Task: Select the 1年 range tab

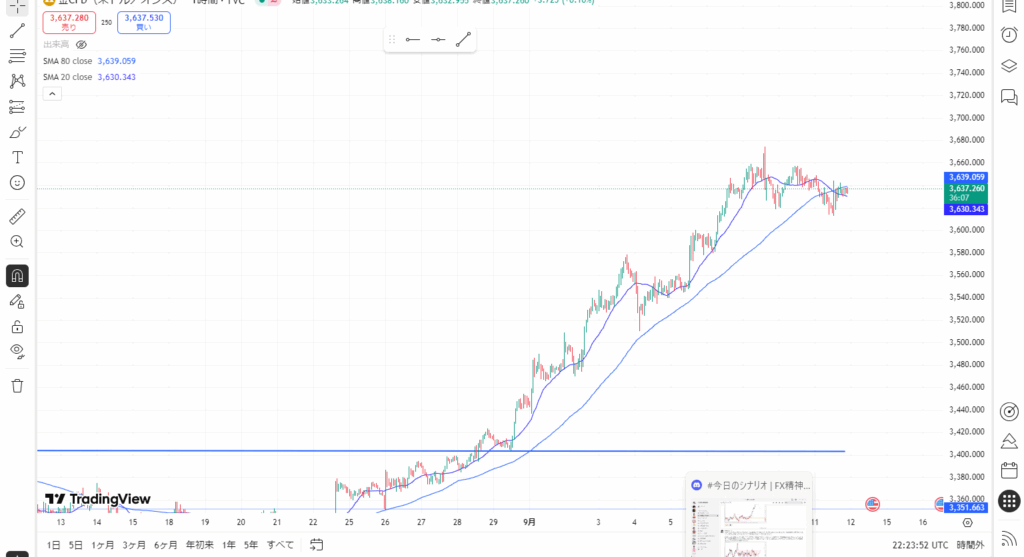Action: coord(229,545)
